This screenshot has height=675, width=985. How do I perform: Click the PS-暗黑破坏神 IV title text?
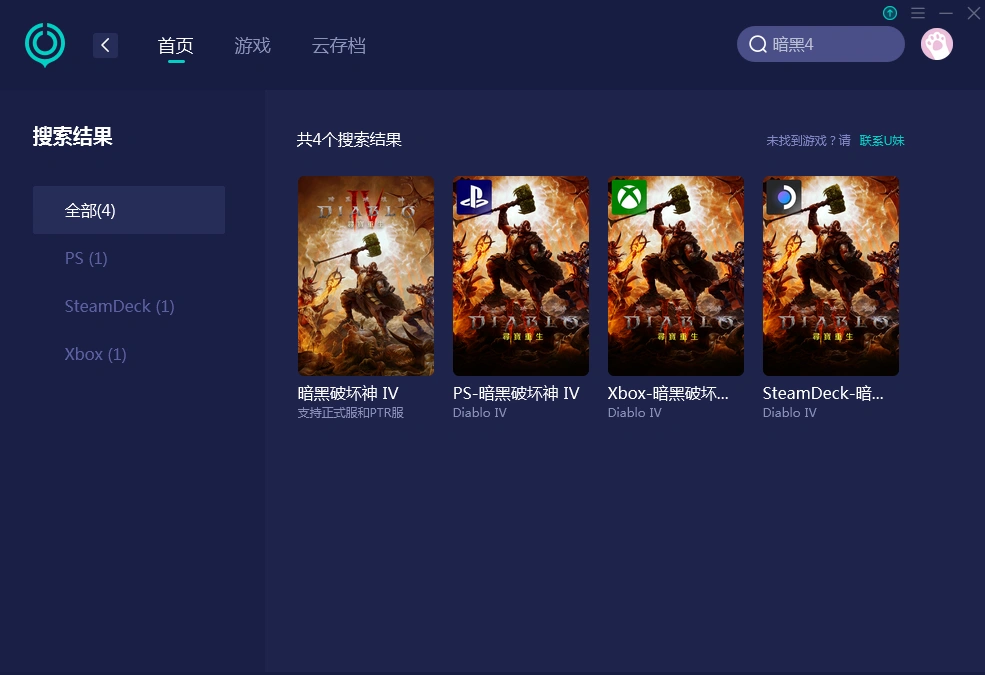(516, 393)
